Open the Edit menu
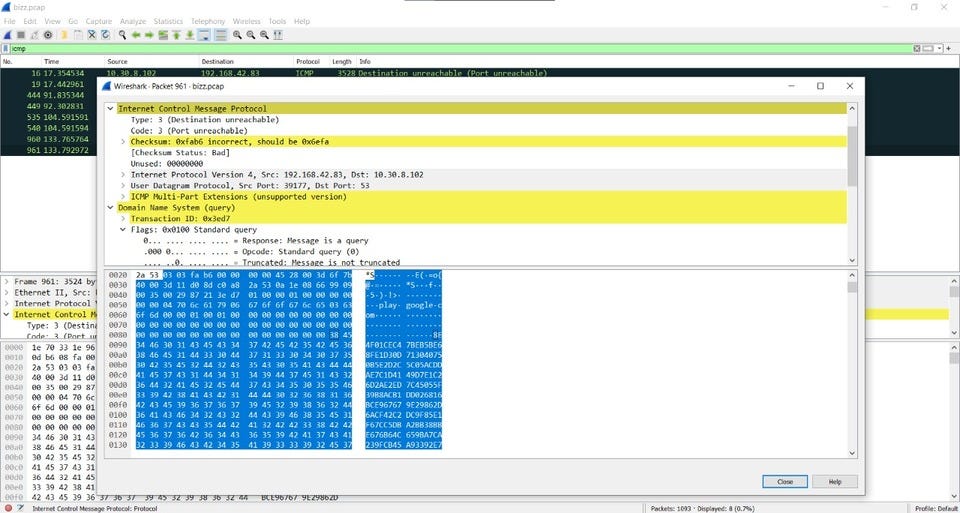This screenshot has height=513, width=960. [x=30, y=21]
